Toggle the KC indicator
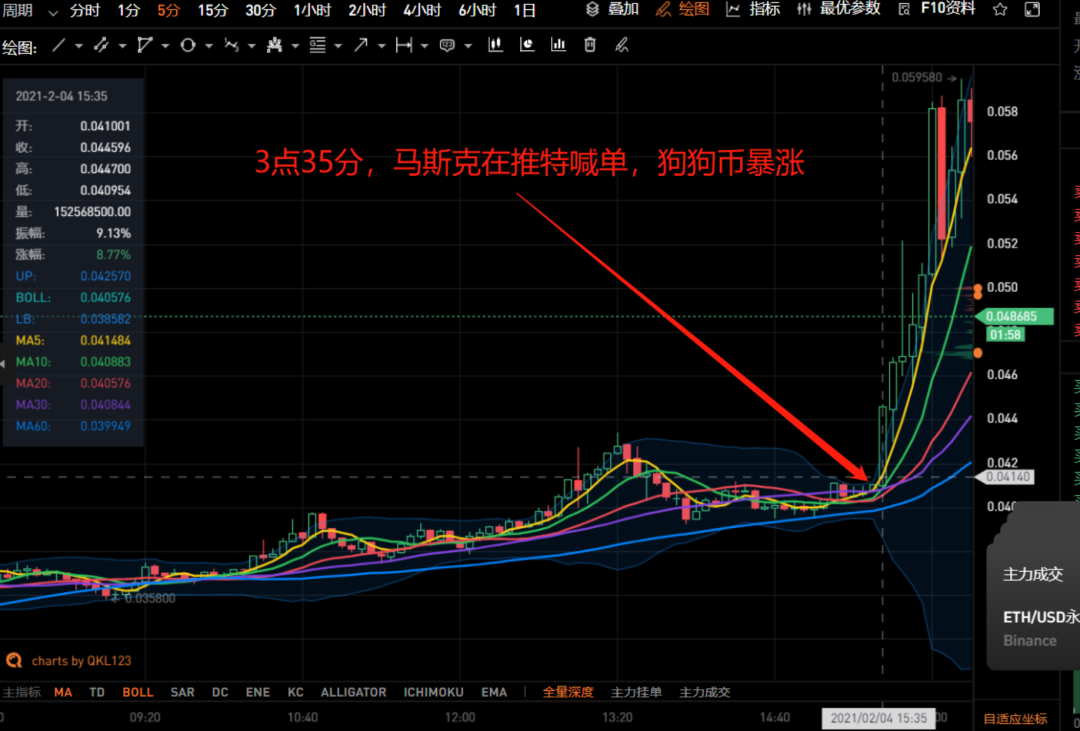 295,692
